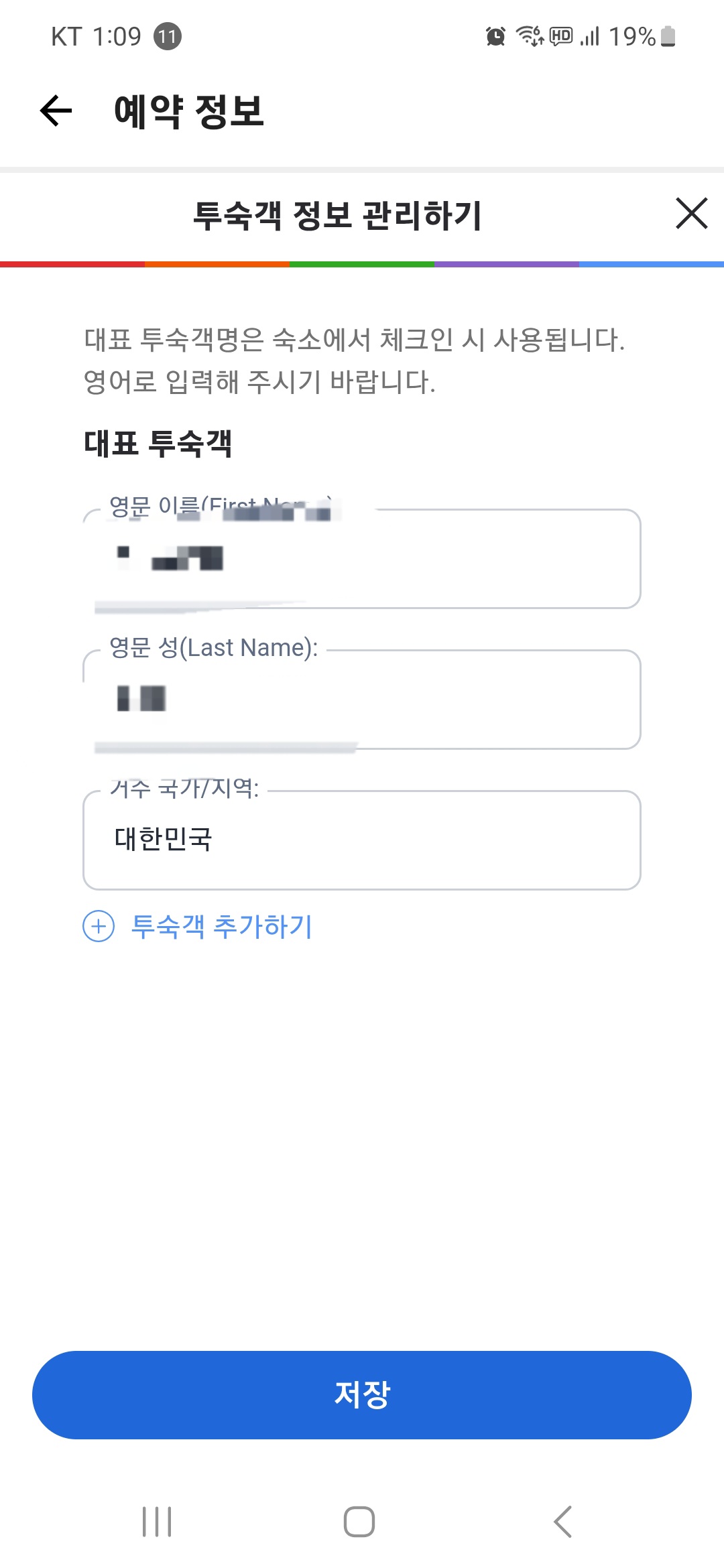Tap the 투숙객 추가하기 link
The image size is (724, 1568).
(x=222, y=927)
